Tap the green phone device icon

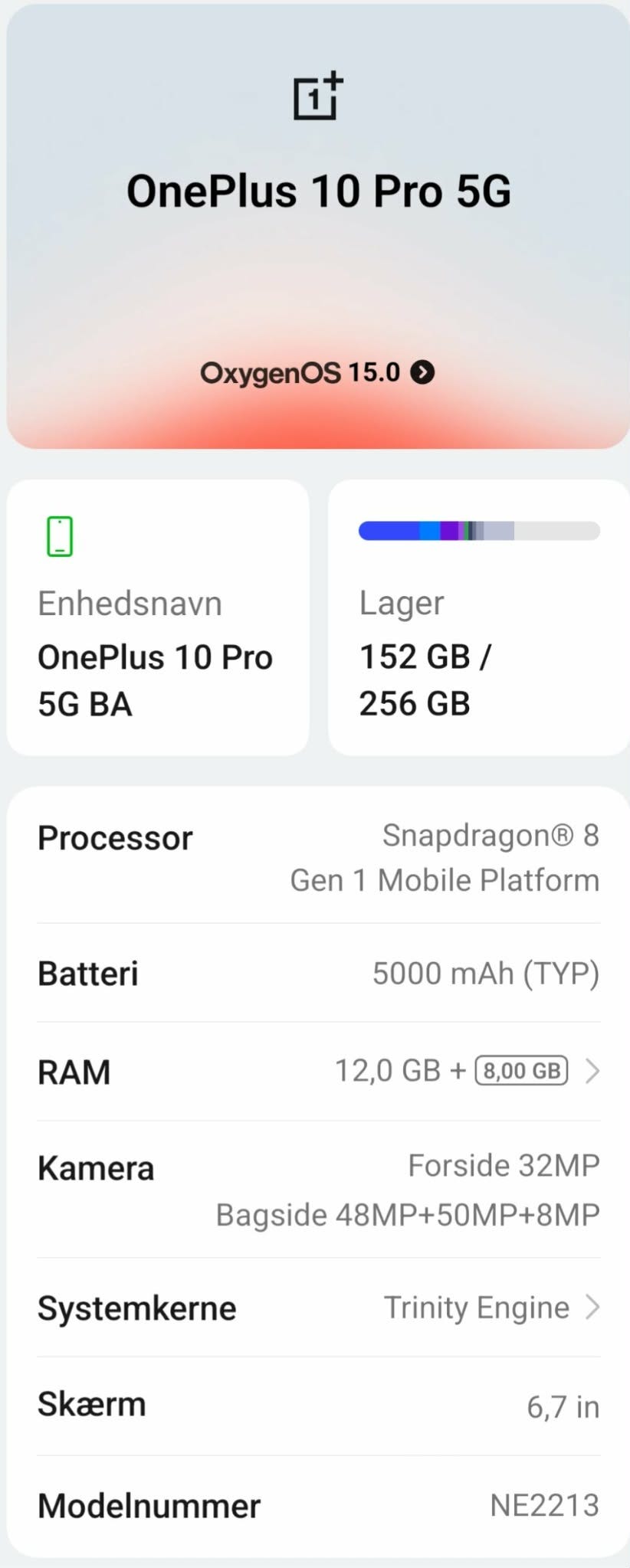[60, 536]
